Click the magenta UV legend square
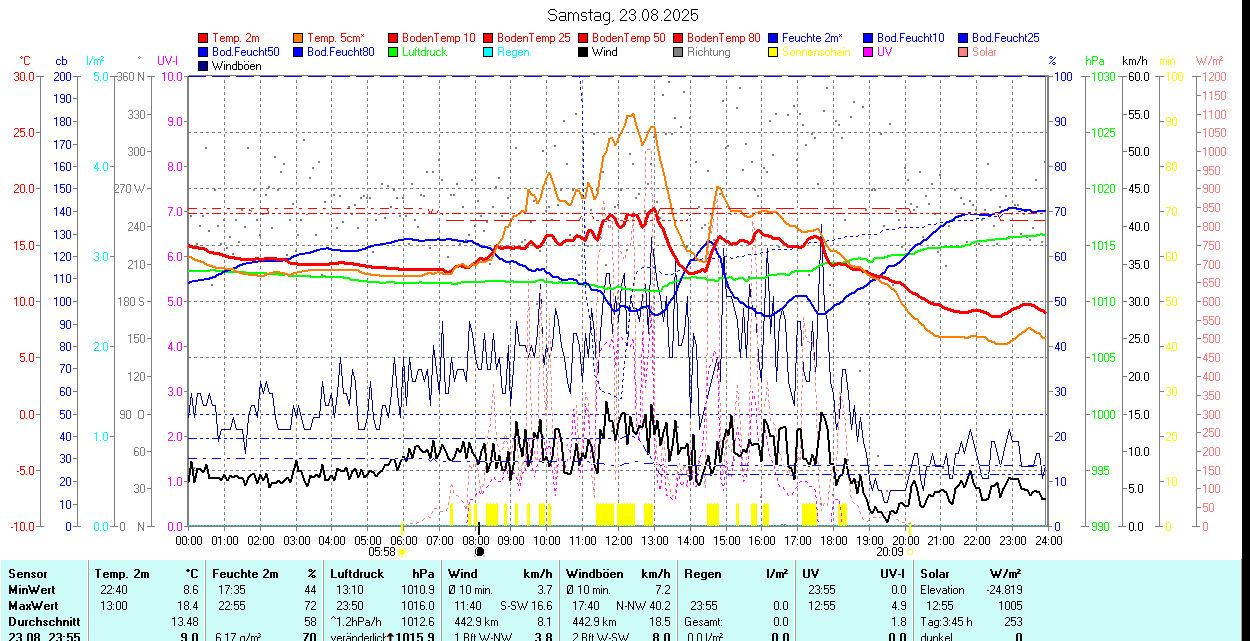The height and width of the screenshot is (641, 1250). coord(869,52)
